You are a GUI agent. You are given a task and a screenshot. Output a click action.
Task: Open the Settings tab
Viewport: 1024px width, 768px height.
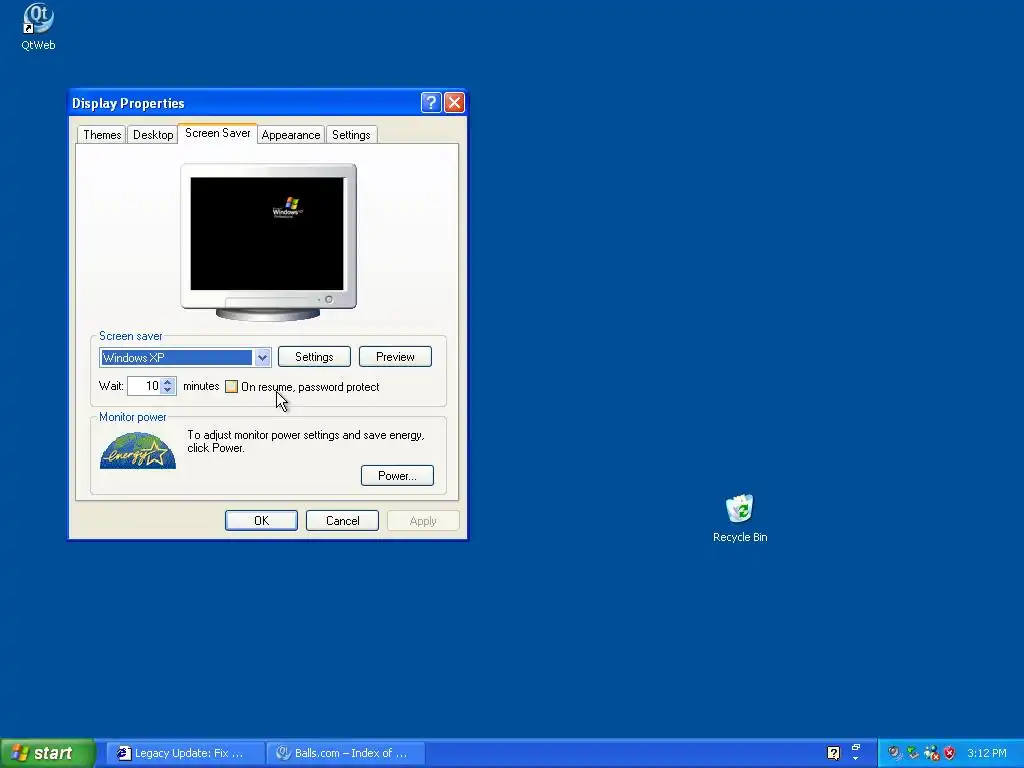351,135
